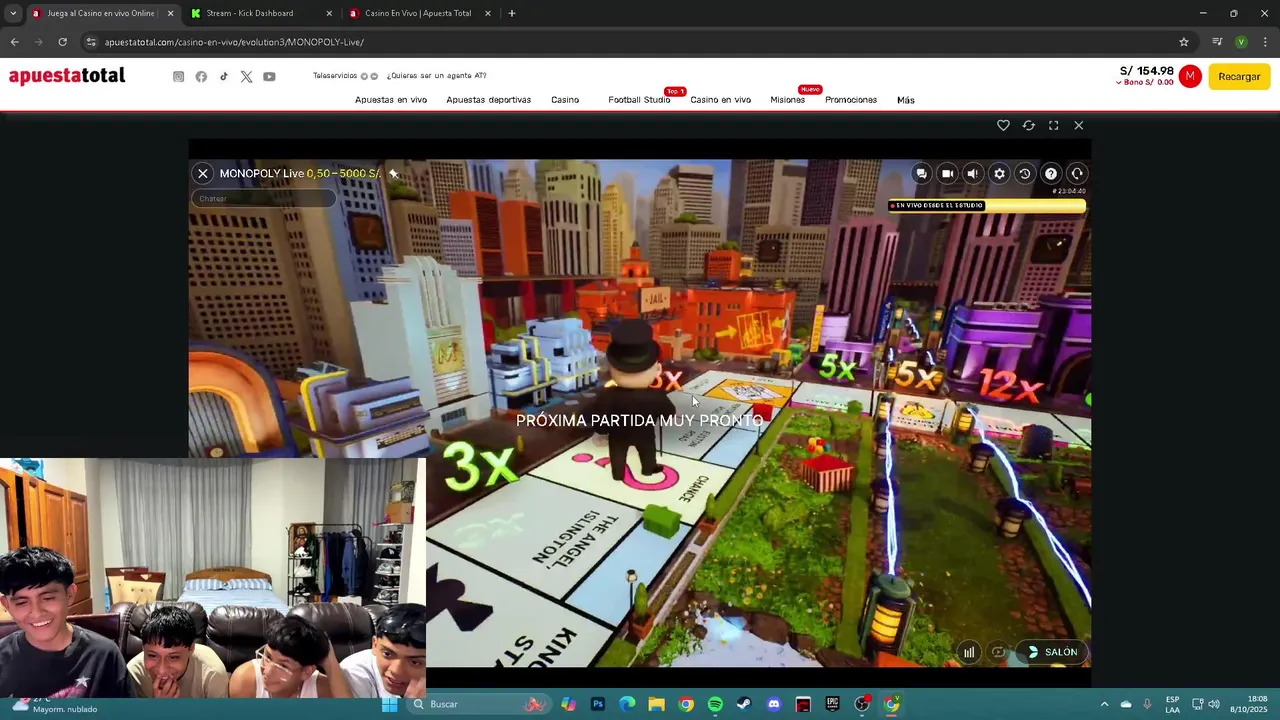1280x720 pixels.
Task: Open Epic Games Launcher from taskbar
Action: (x=832, y=704)
